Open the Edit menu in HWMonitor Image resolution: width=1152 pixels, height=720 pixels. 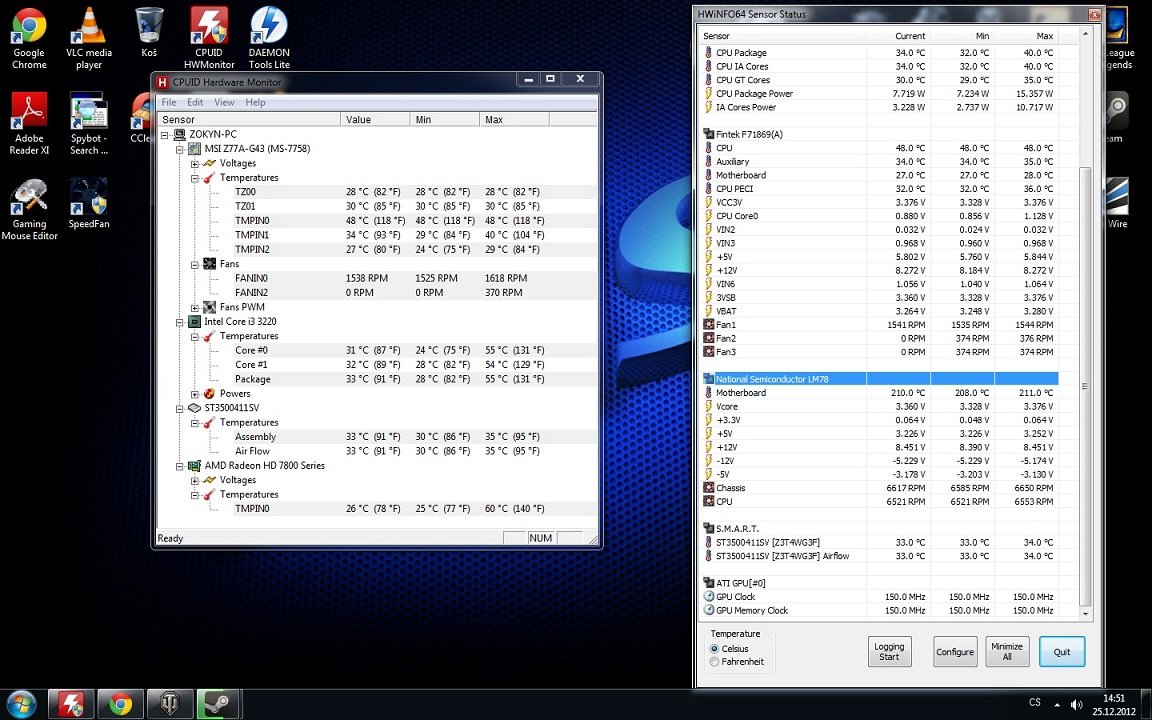[195, 102]
